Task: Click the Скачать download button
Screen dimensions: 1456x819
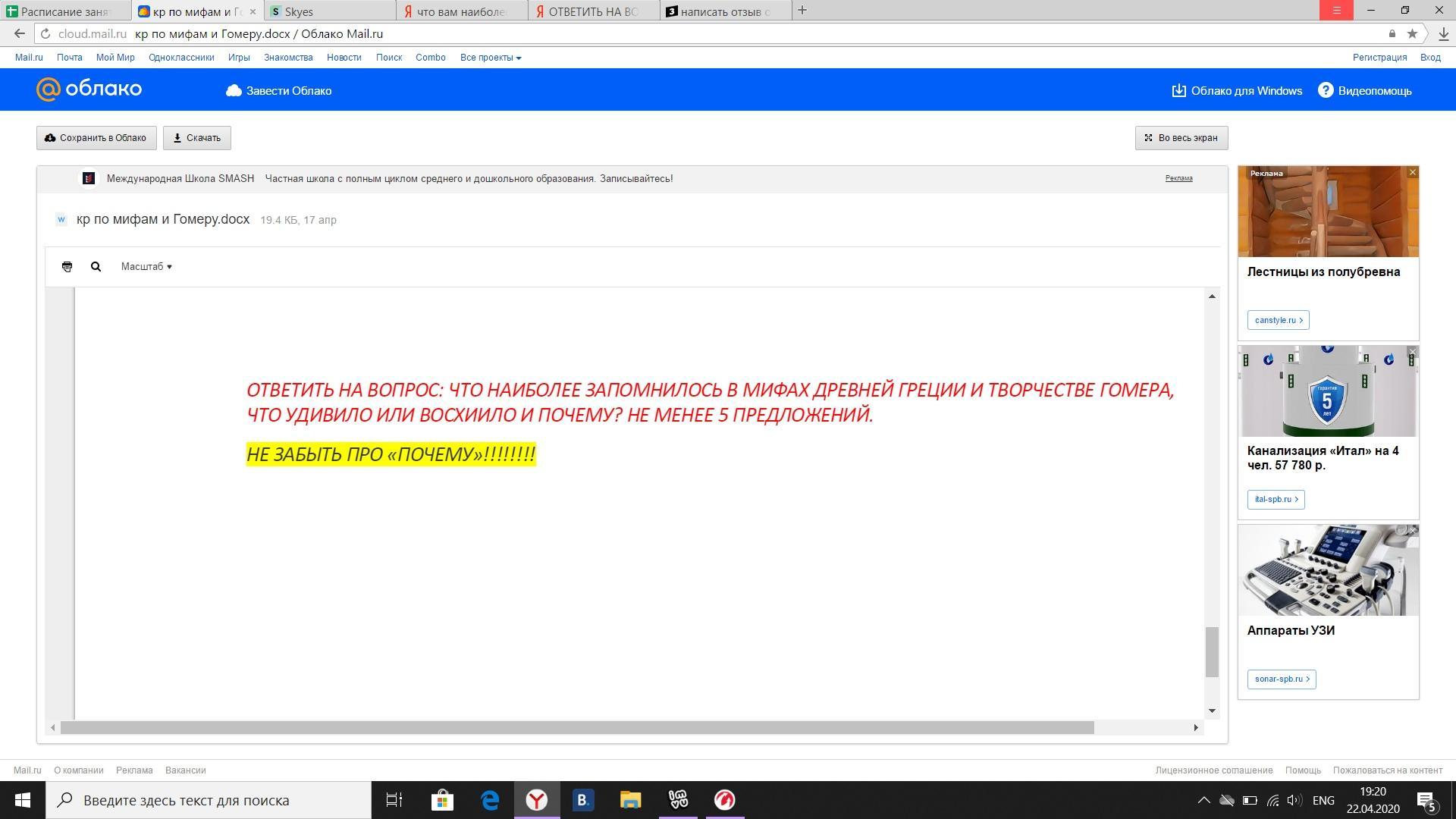Action: click(197, 138)
